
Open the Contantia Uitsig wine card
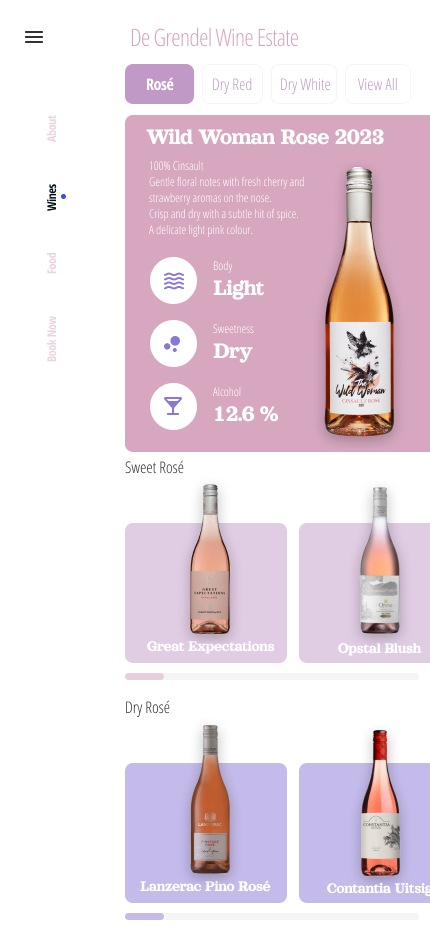365,833
